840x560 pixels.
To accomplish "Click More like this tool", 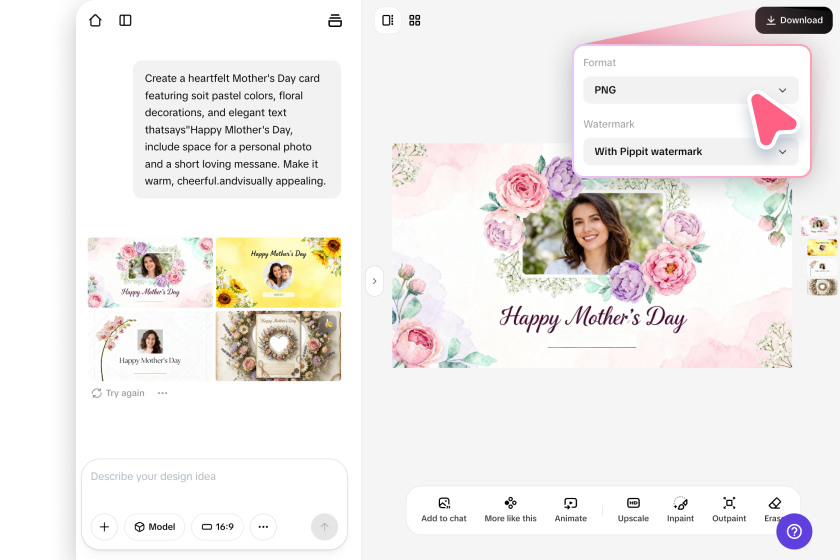I will 511,510.
